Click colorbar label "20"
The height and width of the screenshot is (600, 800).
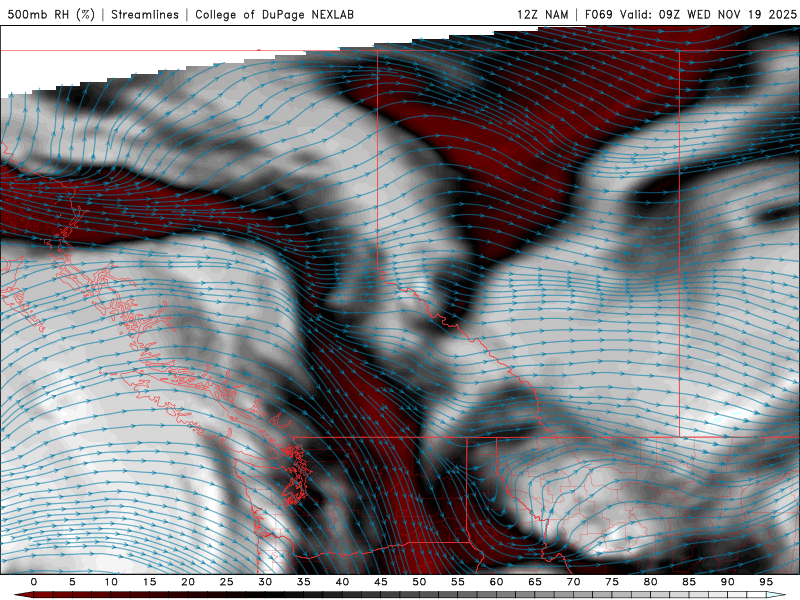tap(188, 582)
